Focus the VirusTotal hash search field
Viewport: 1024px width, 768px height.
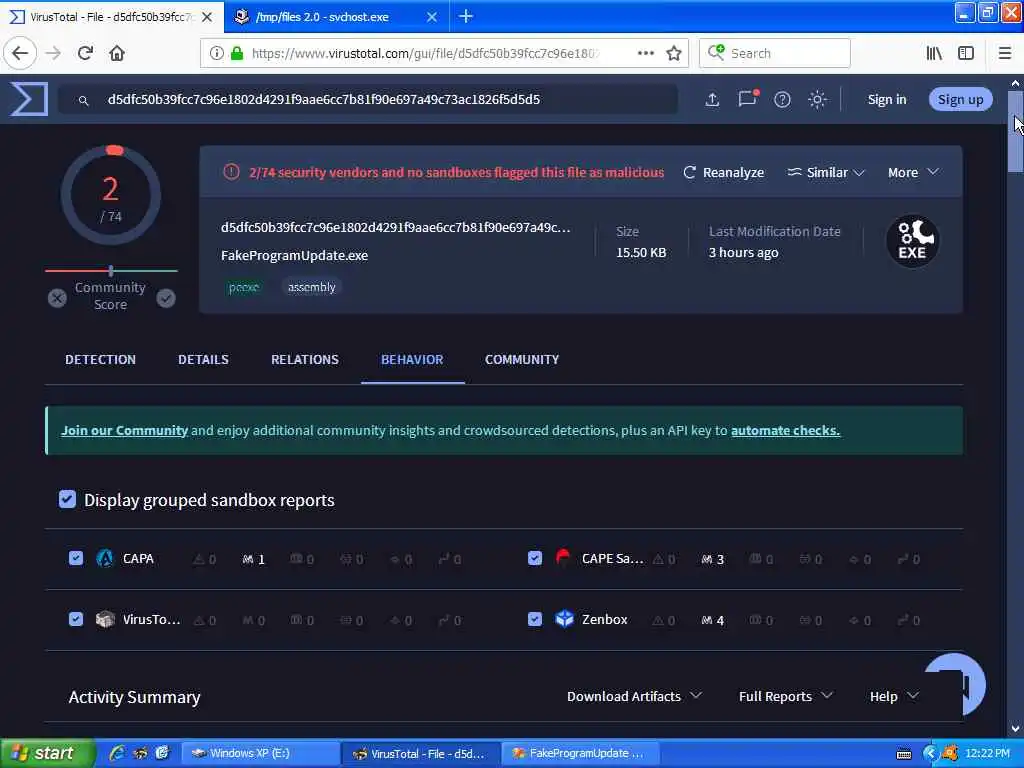coord(368,100)
